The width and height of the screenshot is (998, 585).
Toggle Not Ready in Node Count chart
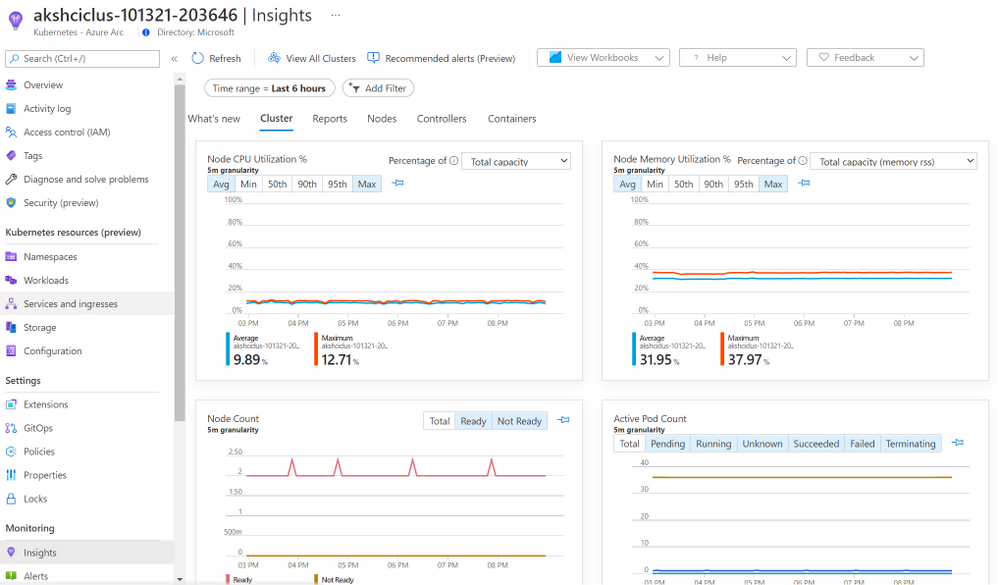pyautogui.click(x=519, y=421)
